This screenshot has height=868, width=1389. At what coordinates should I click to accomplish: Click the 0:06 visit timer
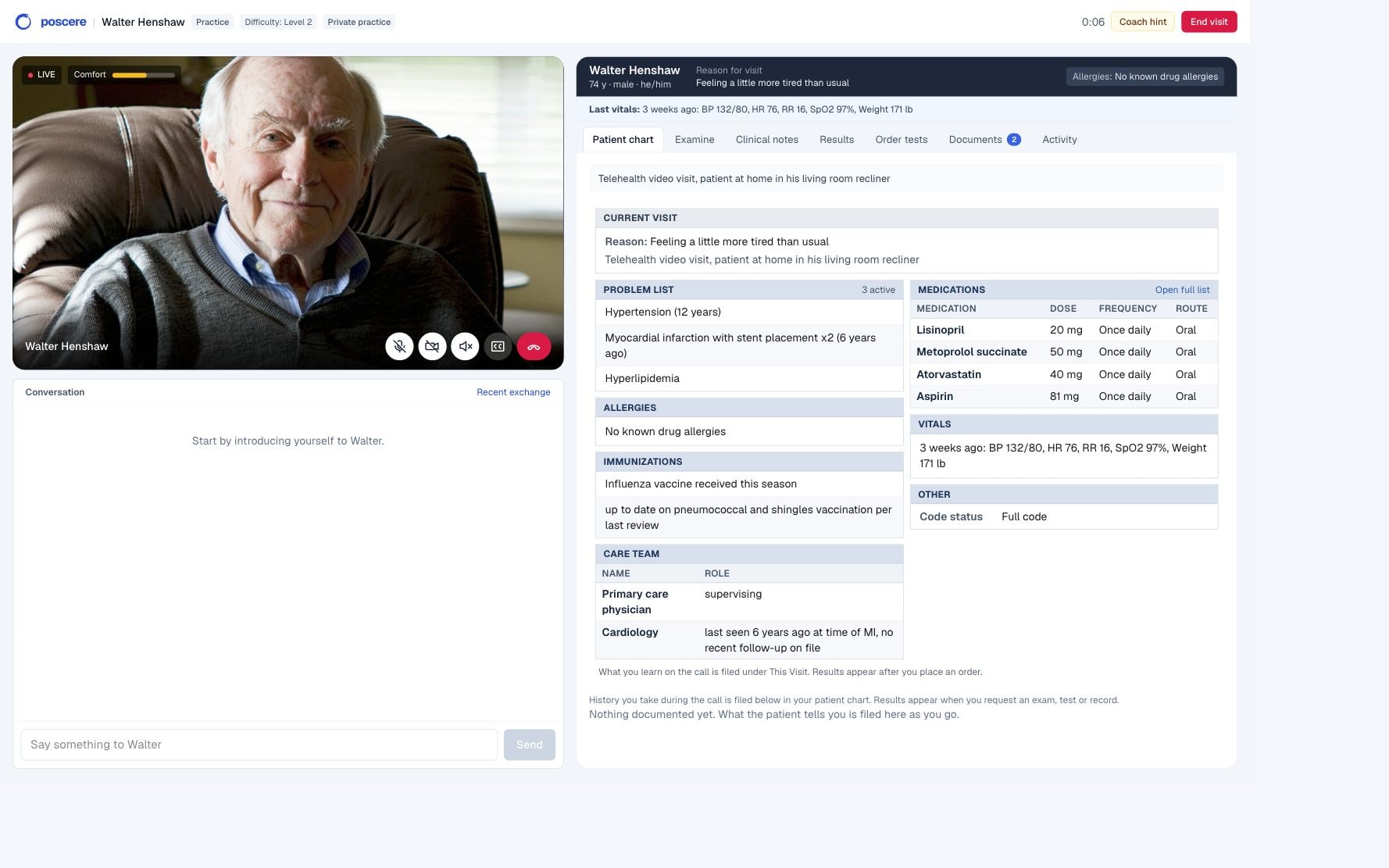(1093, 22)
